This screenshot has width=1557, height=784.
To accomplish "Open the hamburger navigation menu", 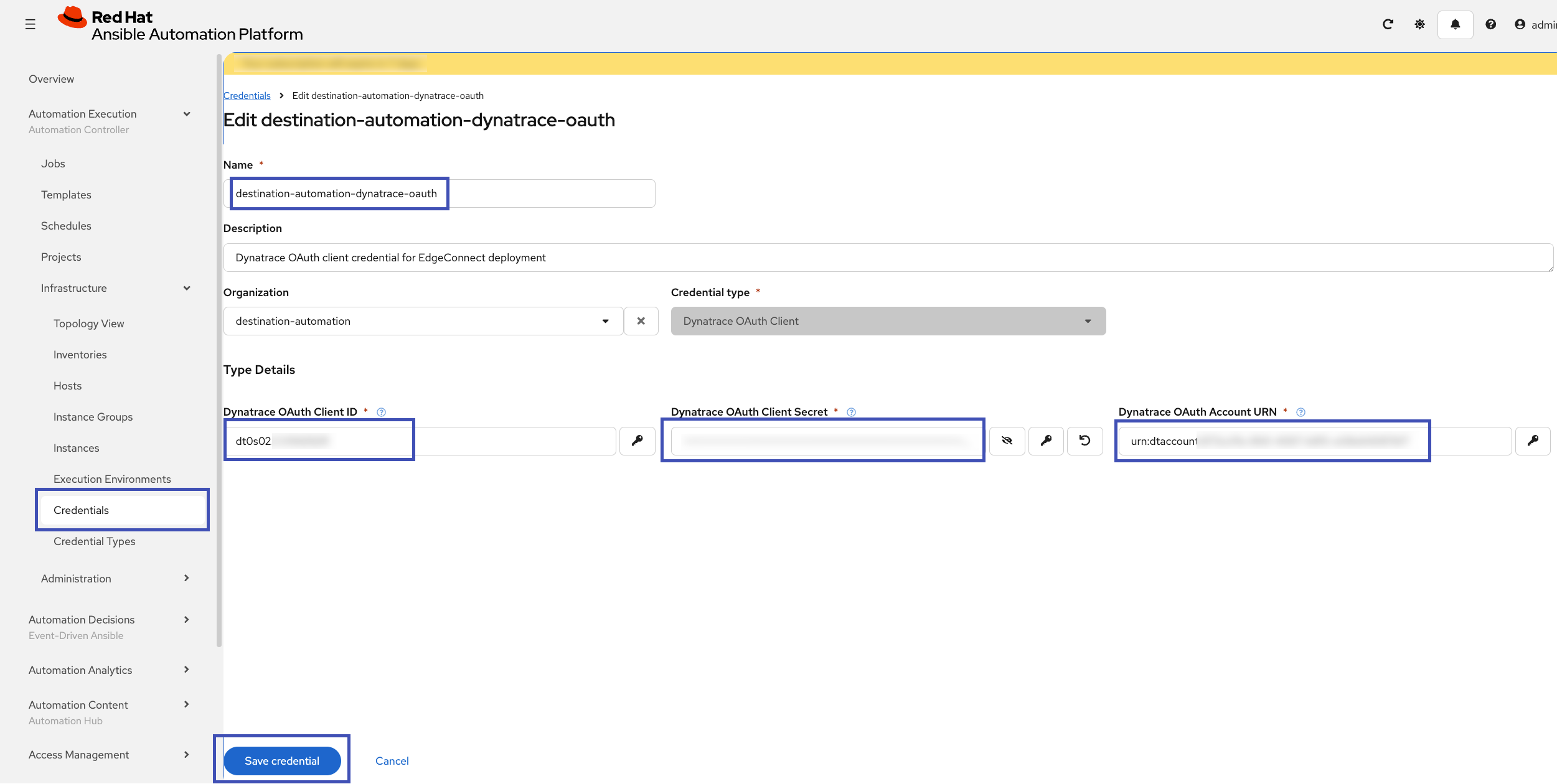I will tap(31, 24).
